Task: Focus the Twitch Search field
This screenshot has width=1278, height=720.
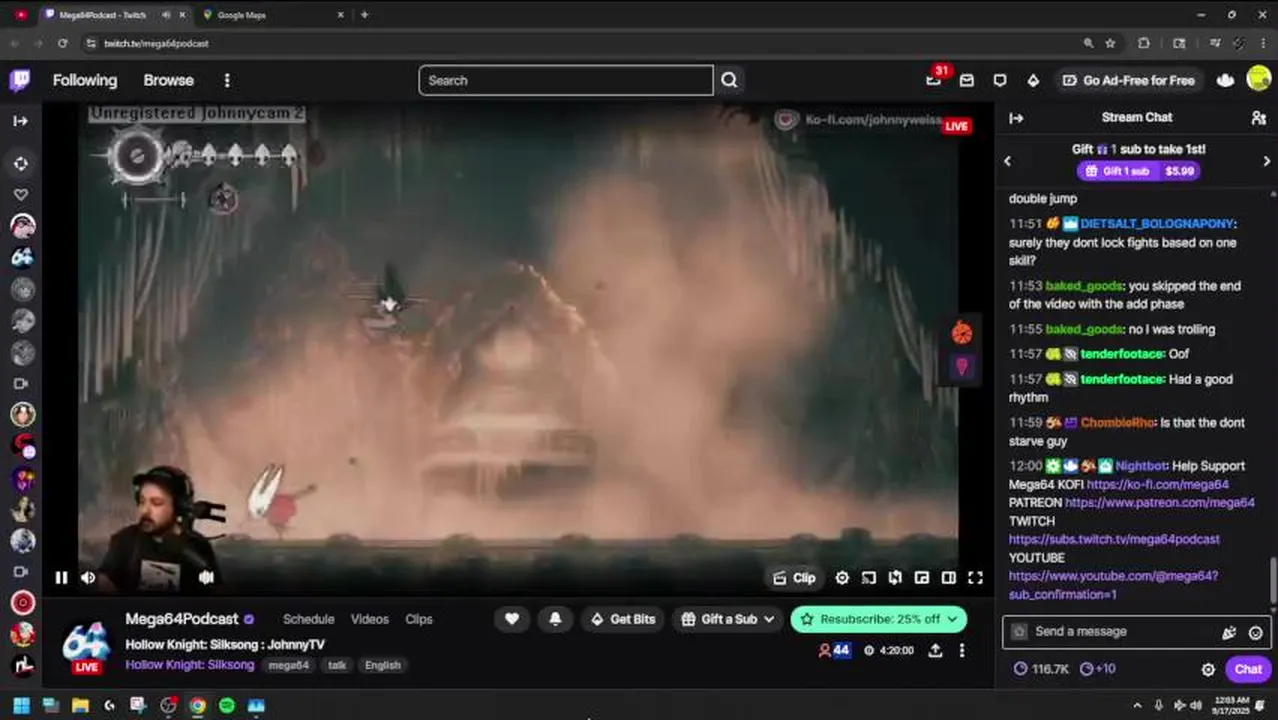Action: click(x=566, y=80)
